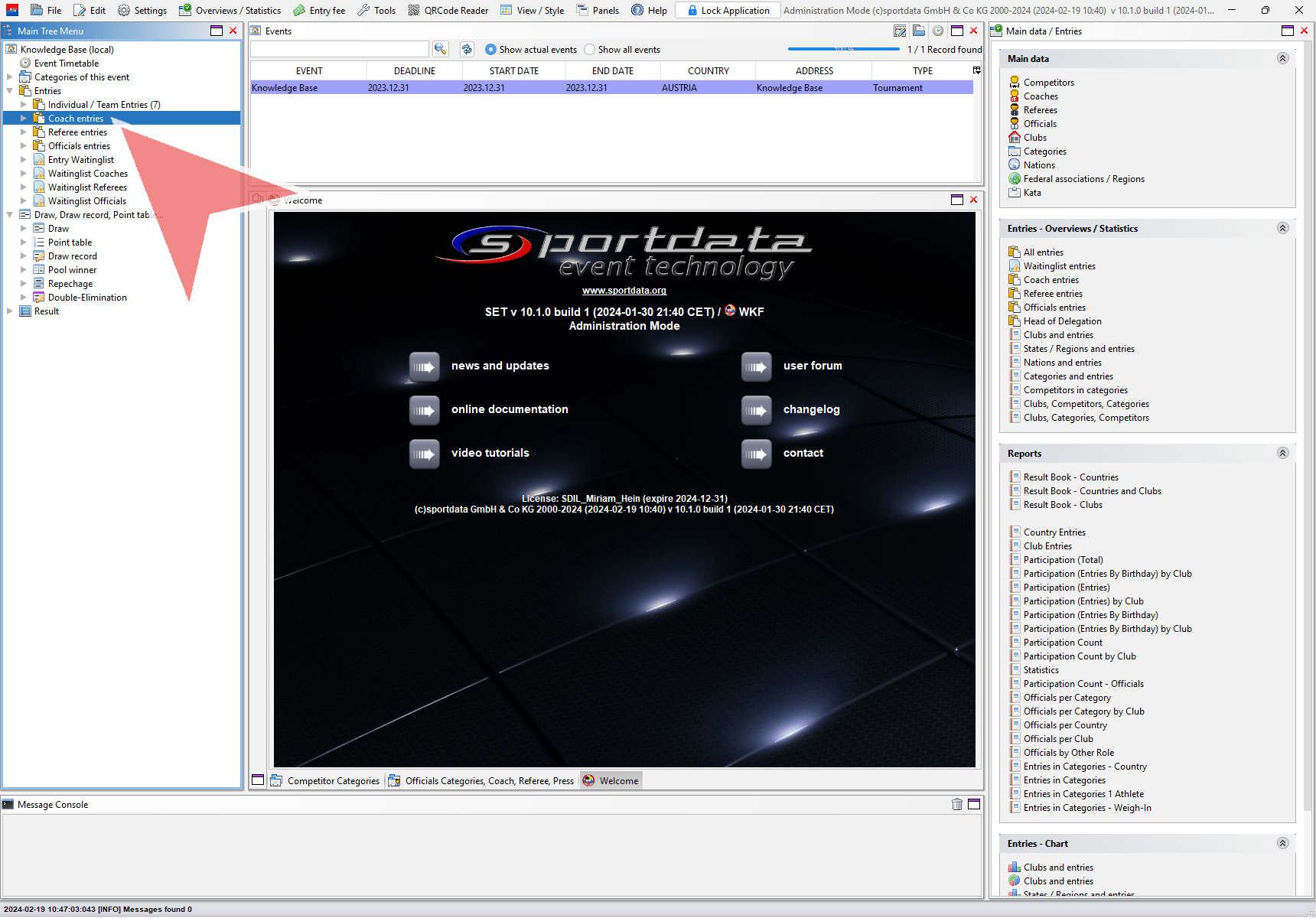Click the news and updates arrow icon
Viewport: 1316px width, 918px height.
[x=424, y=366]
